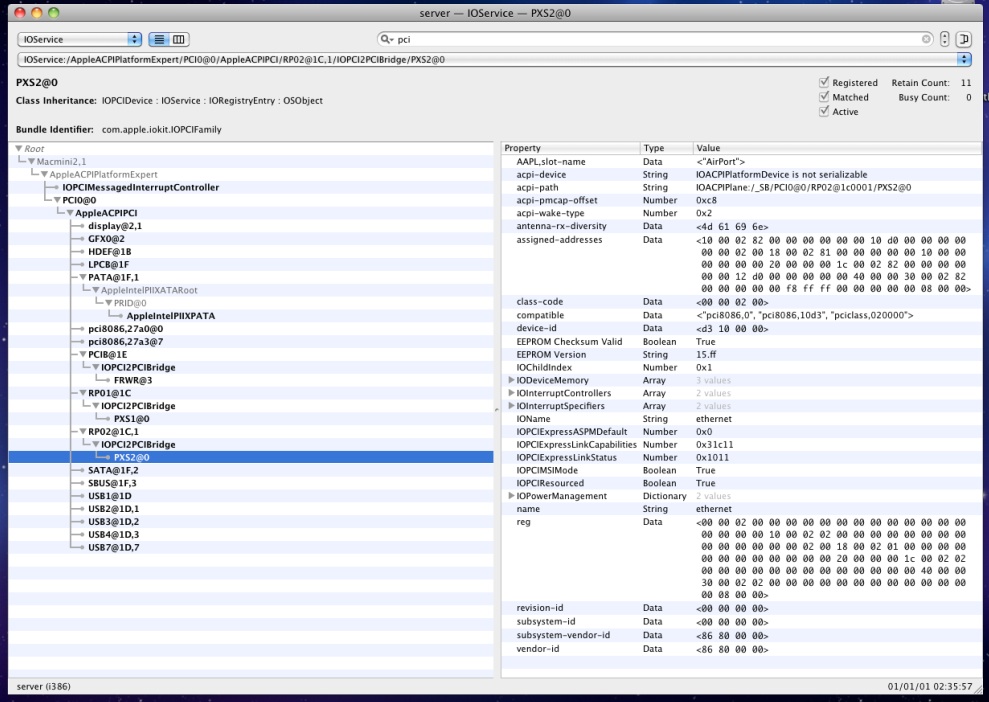The width and height of the screenshot is (989, 702).
Task: Select the device-id property row
Action: 741,328
